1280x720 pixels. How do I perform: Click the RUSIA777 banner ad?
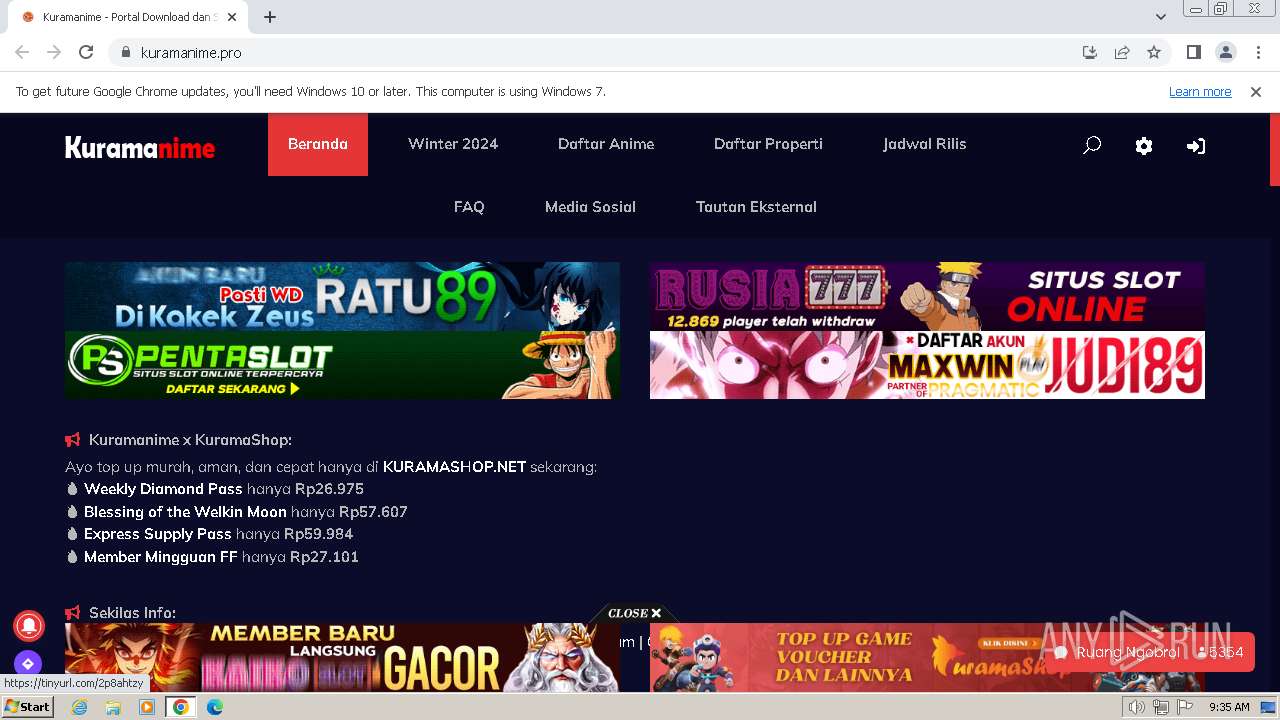click(927, 296)
